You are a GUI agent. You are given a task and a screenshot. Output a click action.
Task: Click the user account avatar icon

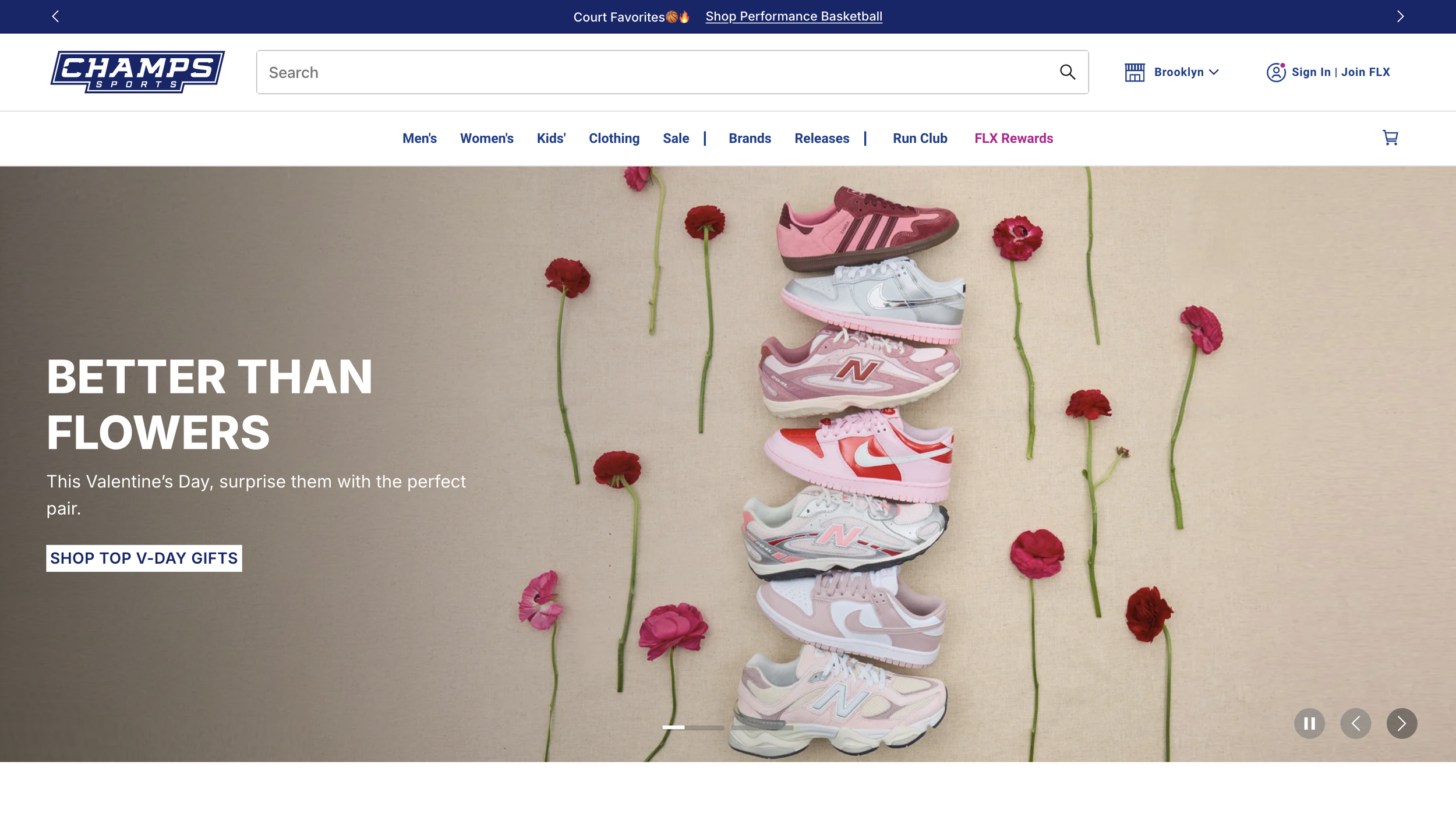pyautogui.click(x=1275, y=72)
